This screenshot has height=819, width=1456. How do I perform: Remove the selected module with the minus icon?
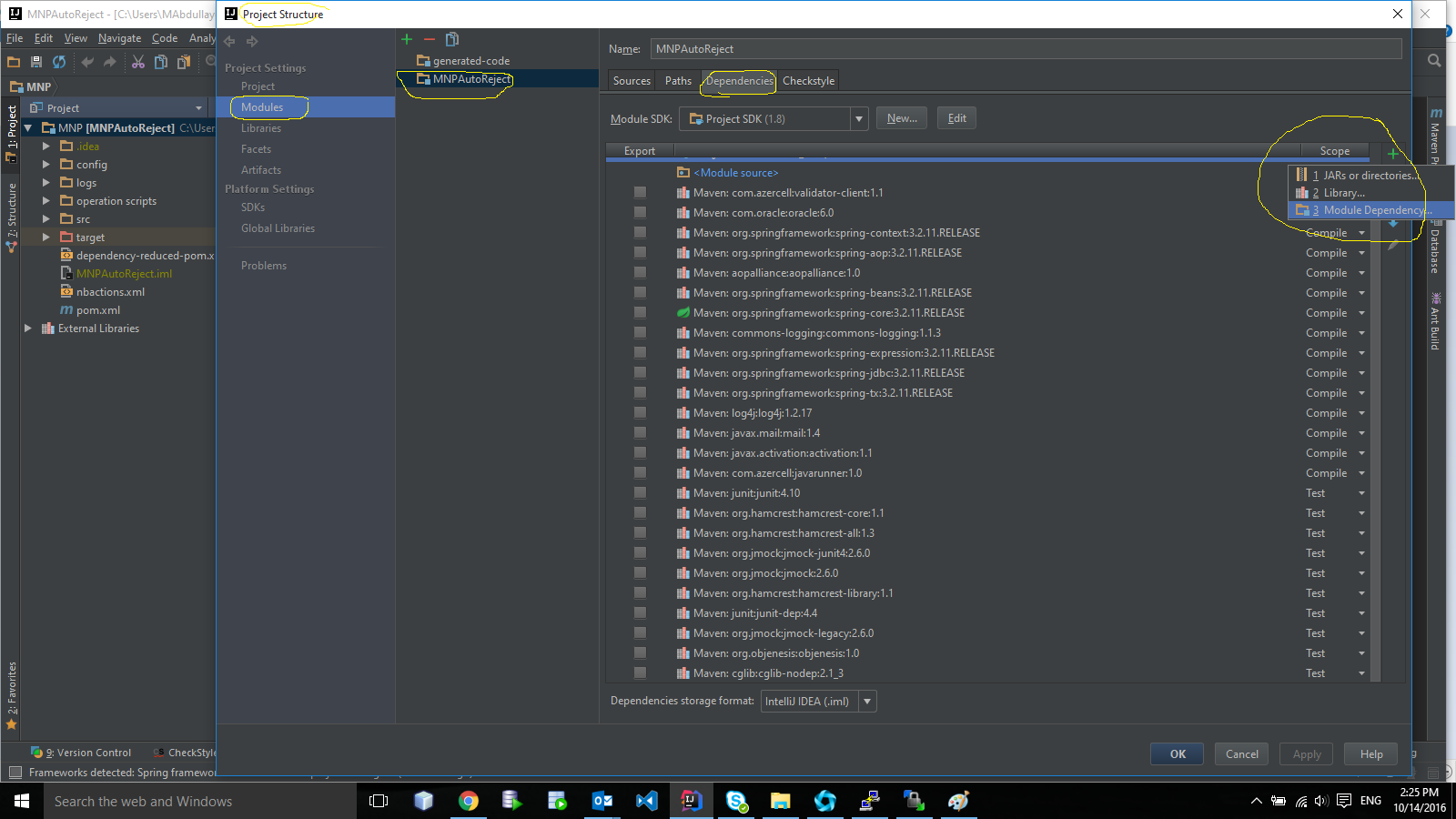(430, 39)
